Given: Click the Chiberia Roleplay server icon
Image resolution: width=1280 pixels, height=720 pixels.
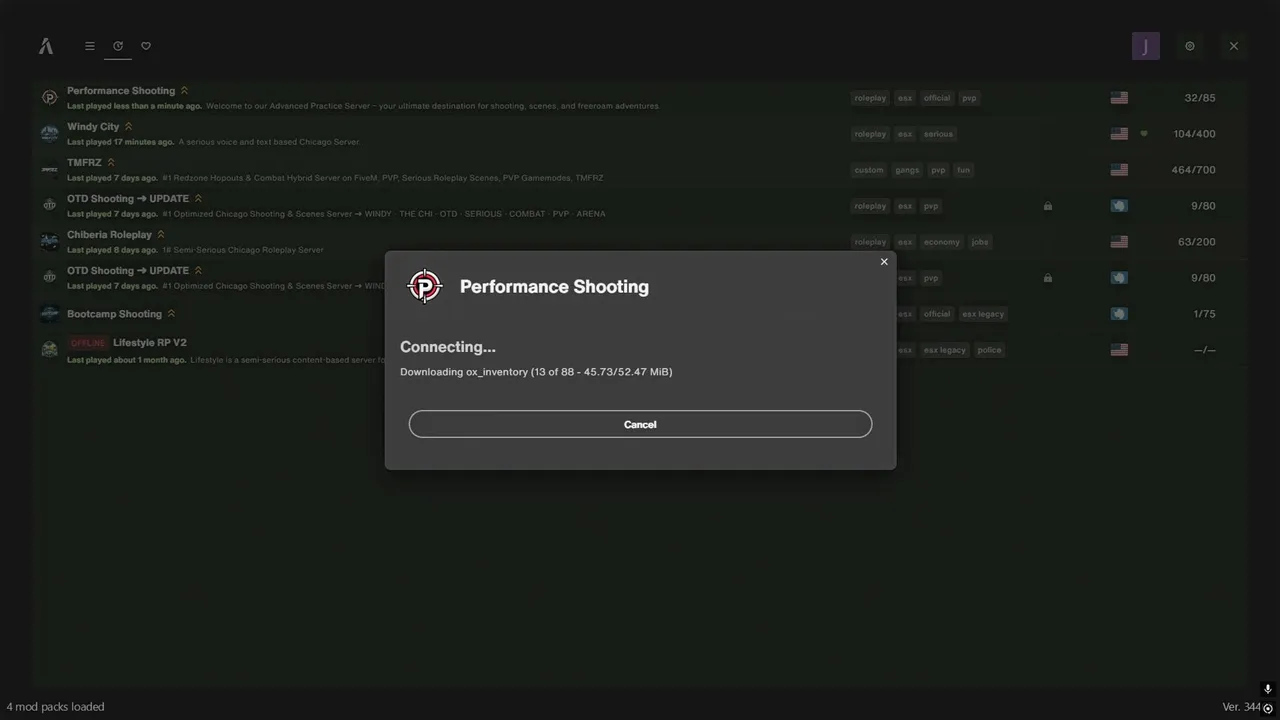Looking at the screenshot, I should click(49, 242).
